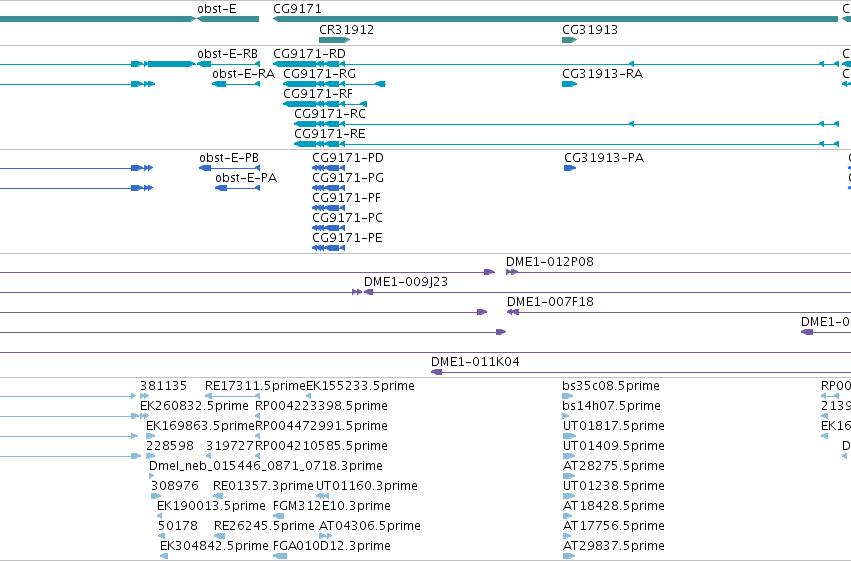Click transcript CG9171-RG label
This screenshot has height=561, width=851.
coord(320,74)
